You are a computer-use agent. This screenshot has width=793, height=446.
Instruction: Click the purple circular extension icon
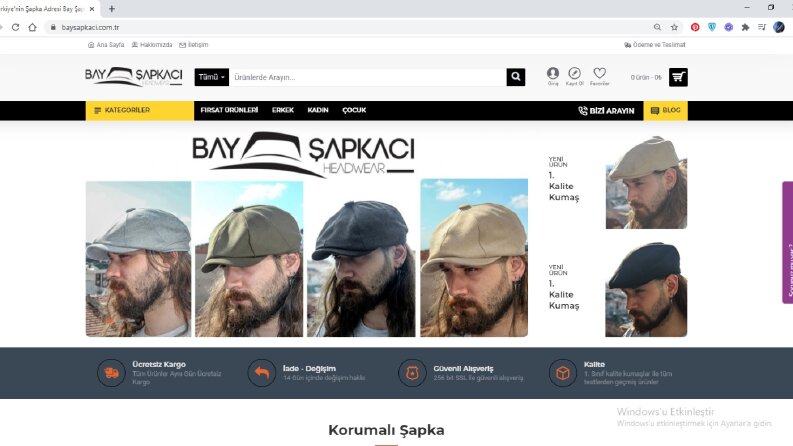(x=728, y=27)
